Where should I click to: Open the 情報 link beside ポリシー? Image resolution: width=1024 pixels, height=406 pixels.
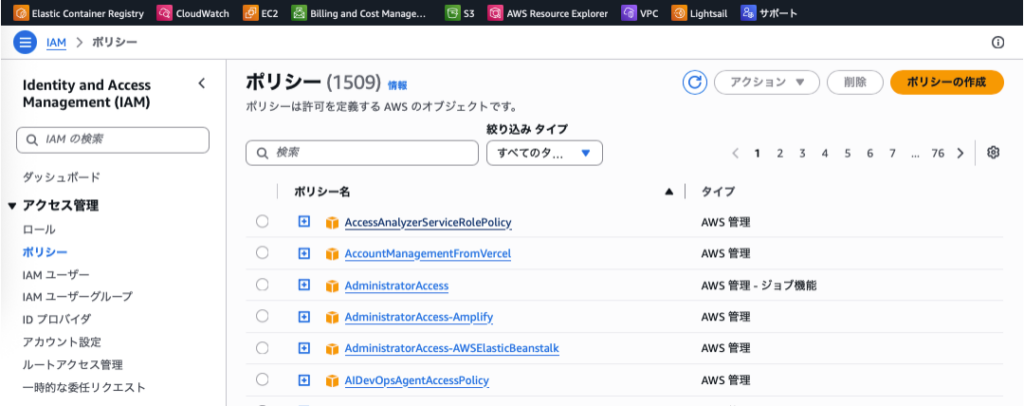397,85
